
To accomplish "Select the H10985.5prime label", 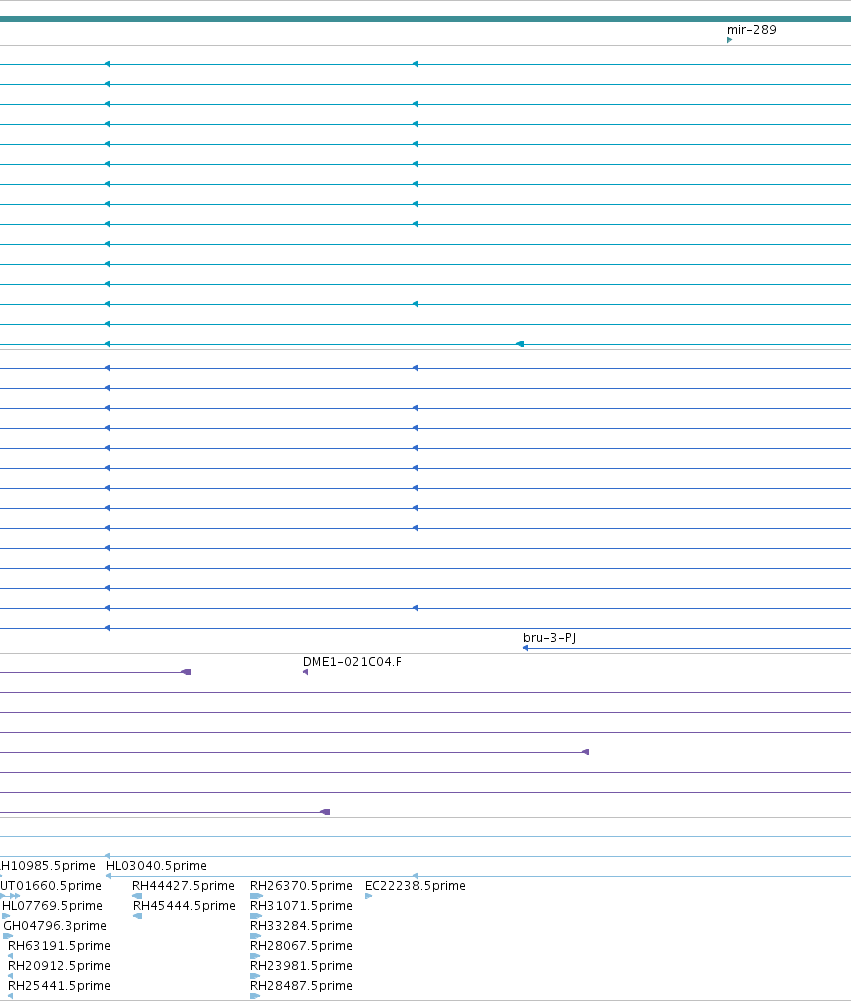I will pos(48,866).
